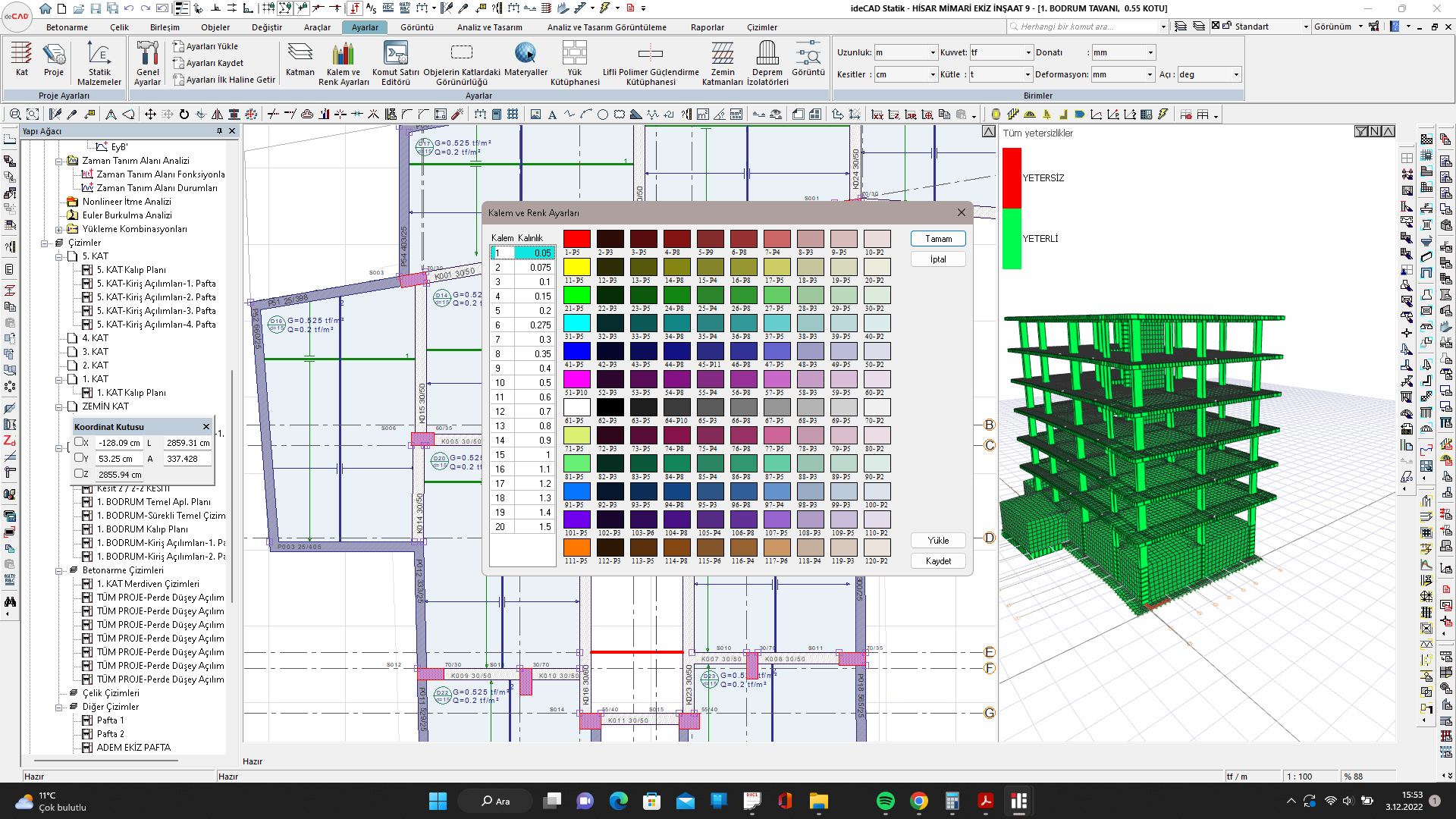Open Lifli Polimer Güçlendirme Kütüphanesi

click(651, 64)
